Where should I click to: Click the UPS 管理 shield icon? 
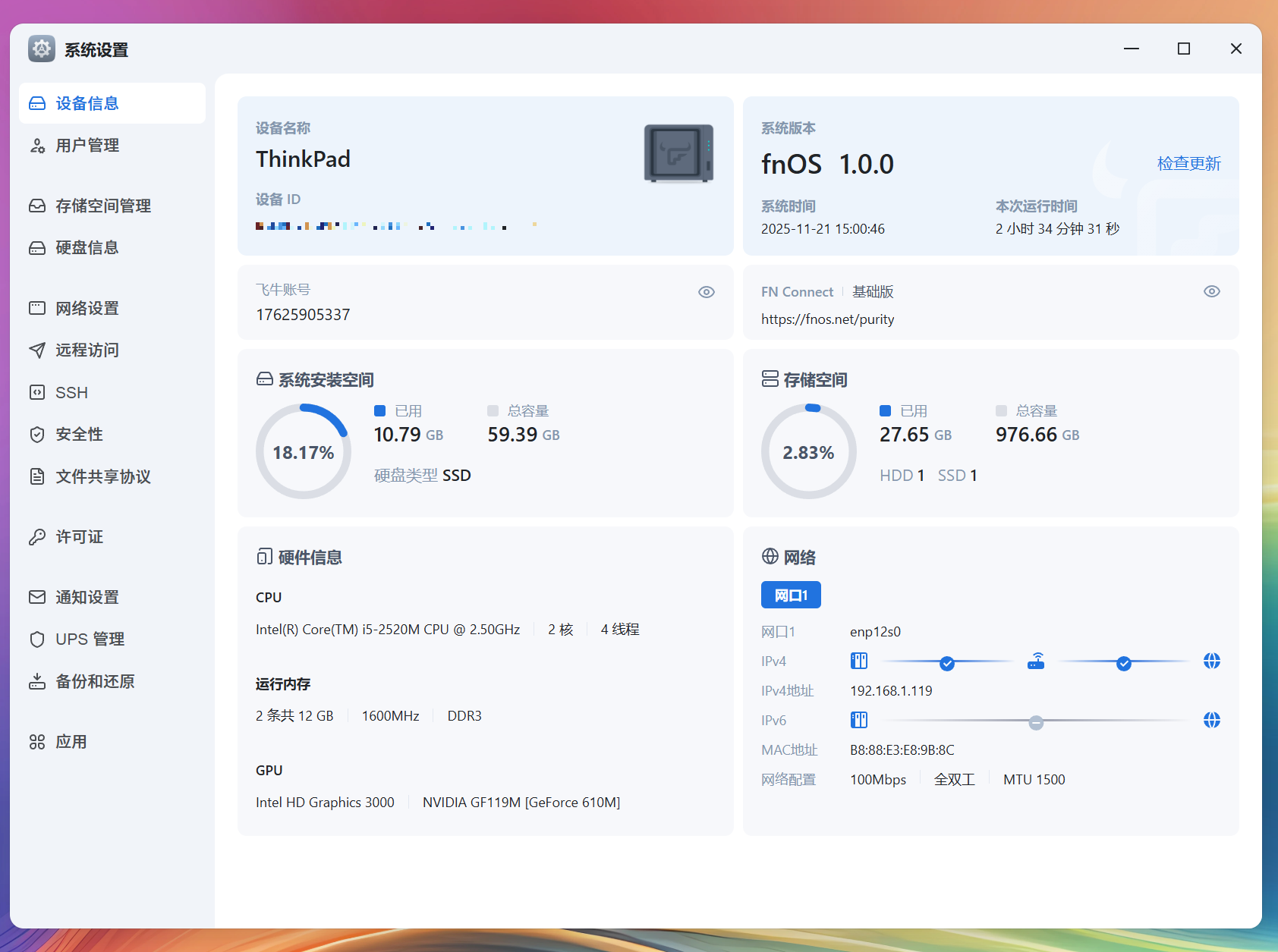click(37, 639)
